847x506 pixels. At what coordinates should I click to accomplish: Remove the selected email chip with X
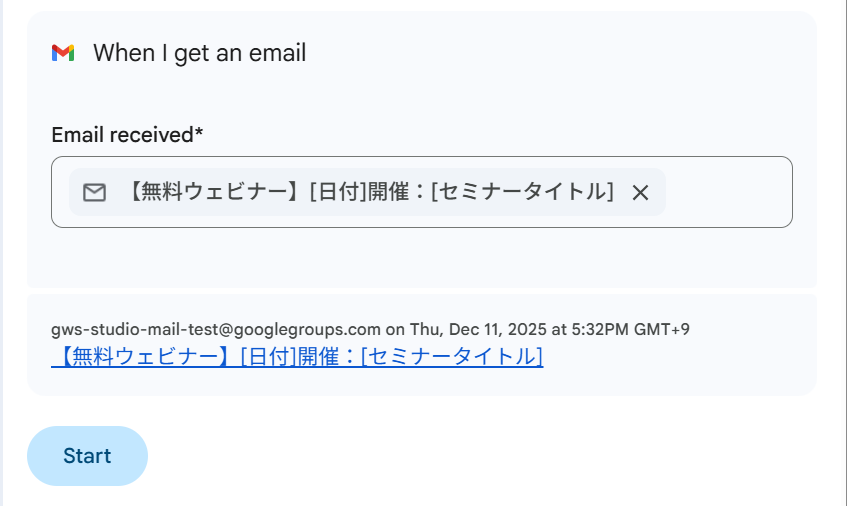[641, 192]
